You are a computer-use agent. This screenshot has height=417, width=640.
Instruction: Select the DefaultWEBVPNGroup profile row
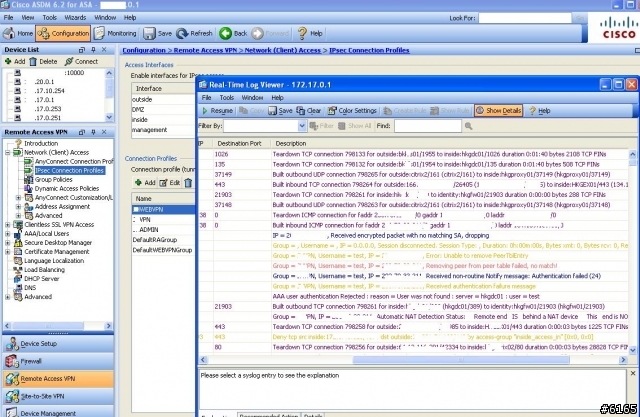(x=163, y=250)
